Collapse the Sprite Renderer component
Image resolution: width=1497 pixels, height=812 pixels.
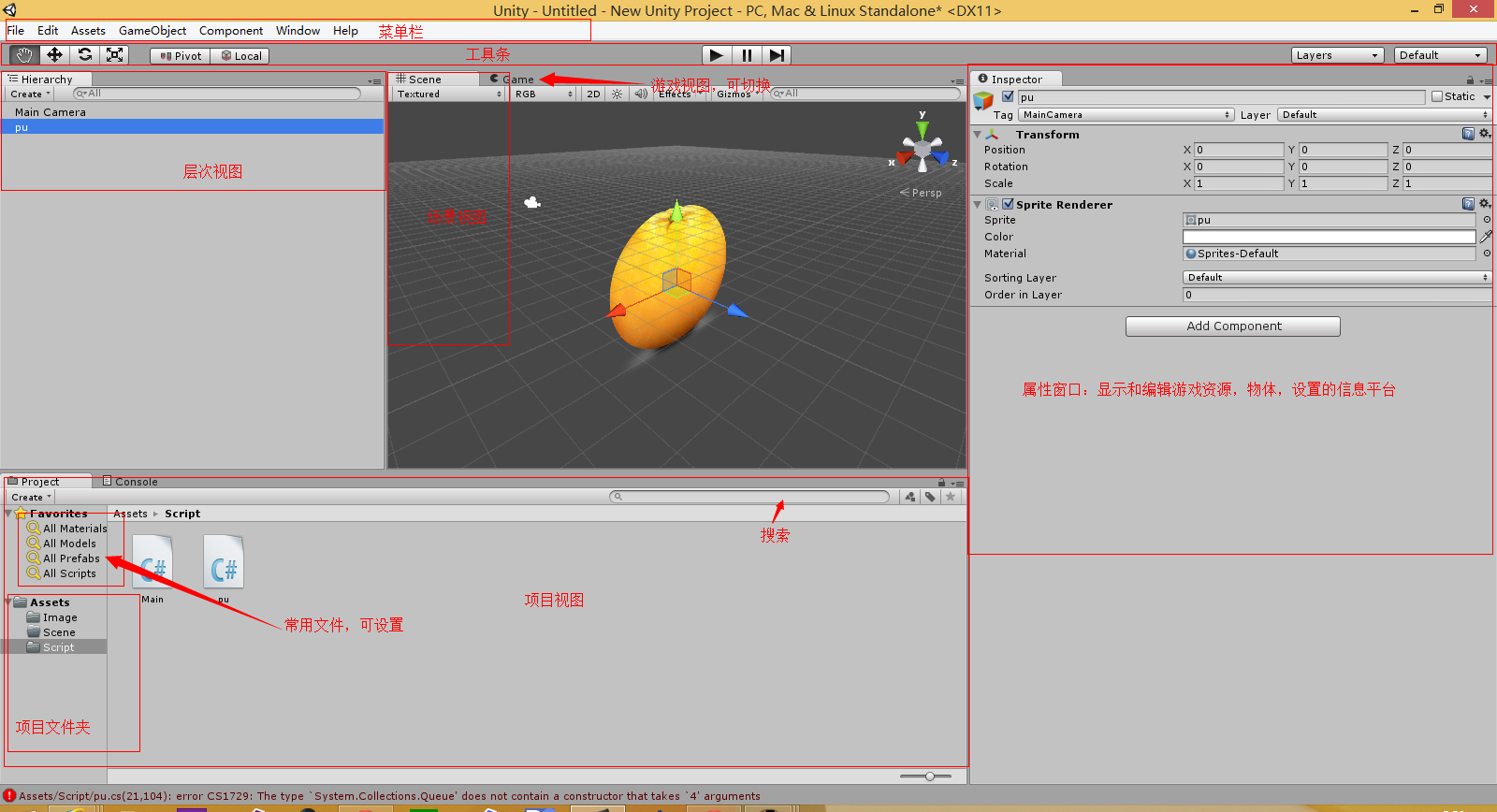[x=978, y=204]
